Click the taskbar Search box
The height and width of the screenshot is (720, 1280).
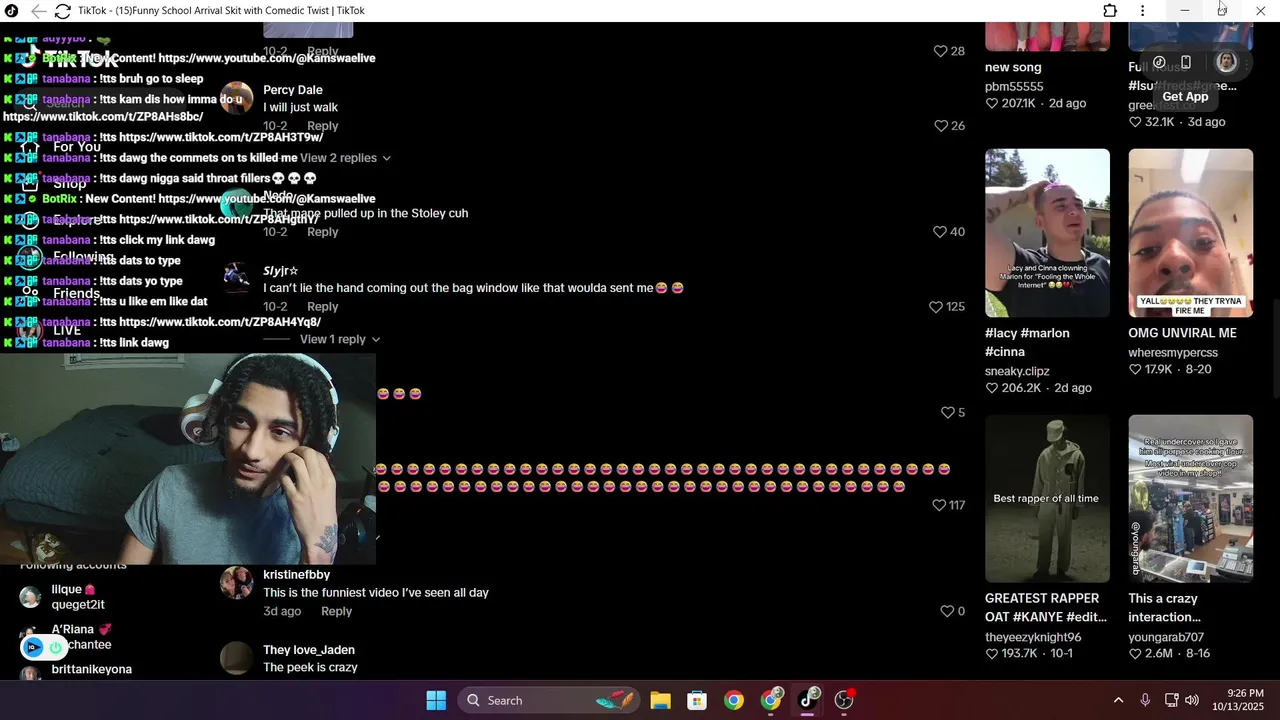click(548, 700)
